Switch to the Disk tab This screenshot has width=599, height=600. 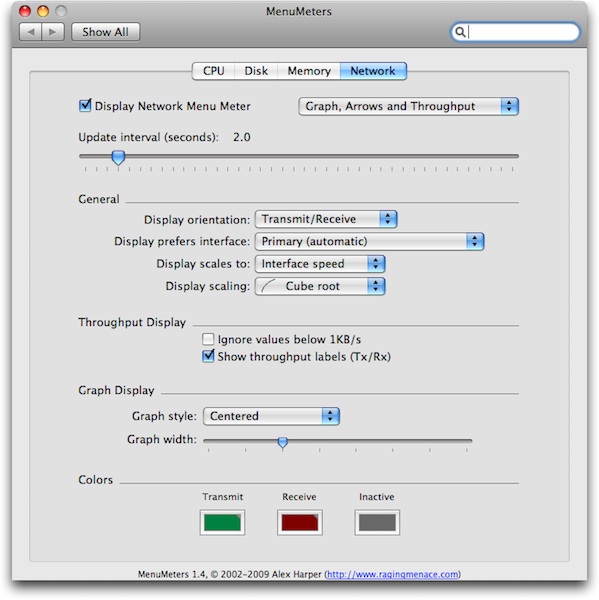pyautogui.click(x=256, y=71)
